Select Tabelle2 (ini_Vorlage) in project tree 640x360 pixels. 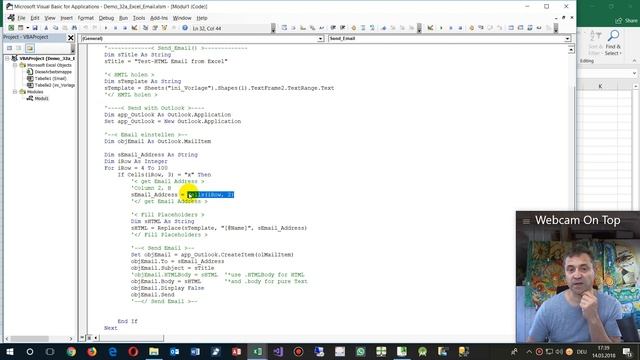55,85
